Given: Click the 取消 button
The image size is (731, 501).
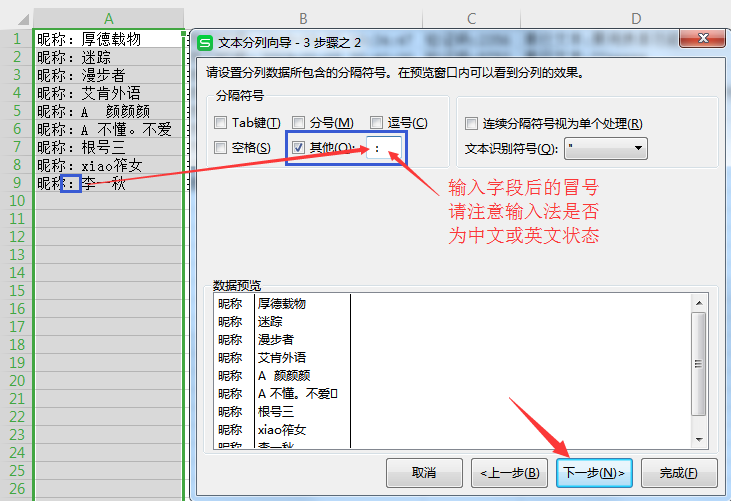Looking at the screenshot, I should [424, 472].
